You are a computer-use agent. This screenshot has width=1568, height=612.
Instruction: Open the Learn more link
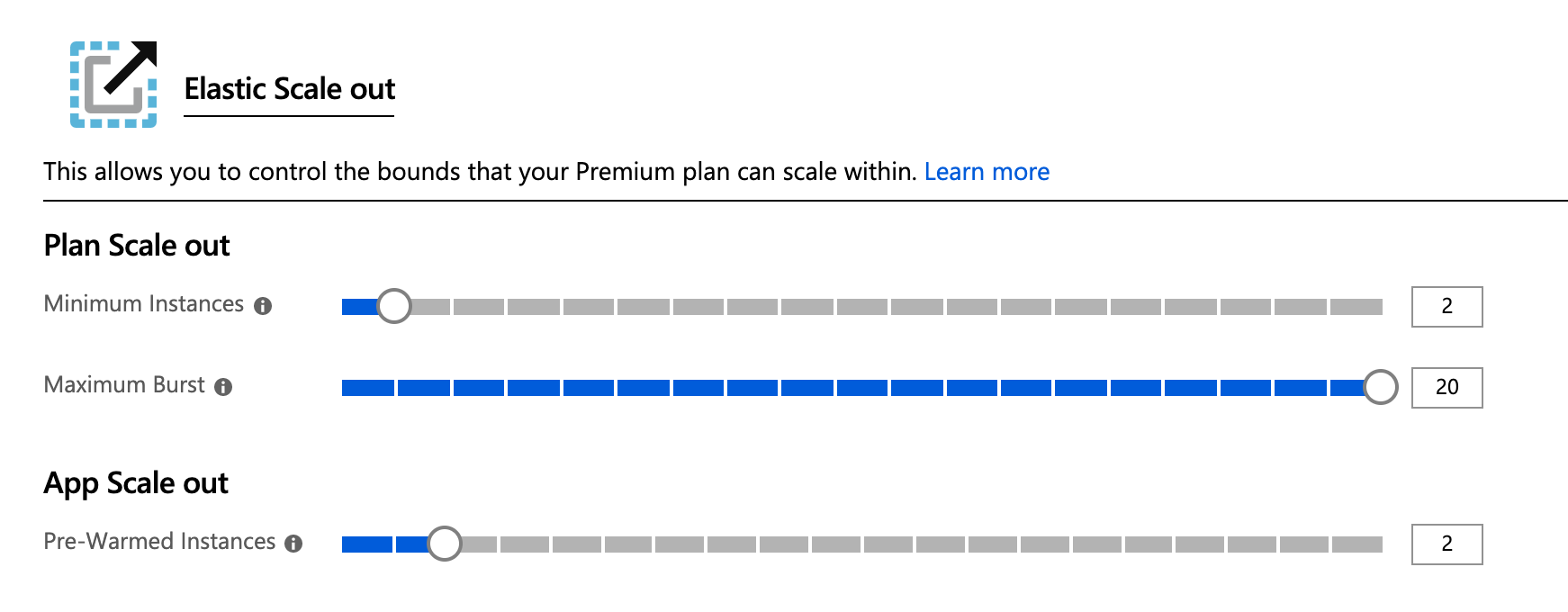[987, 171]
